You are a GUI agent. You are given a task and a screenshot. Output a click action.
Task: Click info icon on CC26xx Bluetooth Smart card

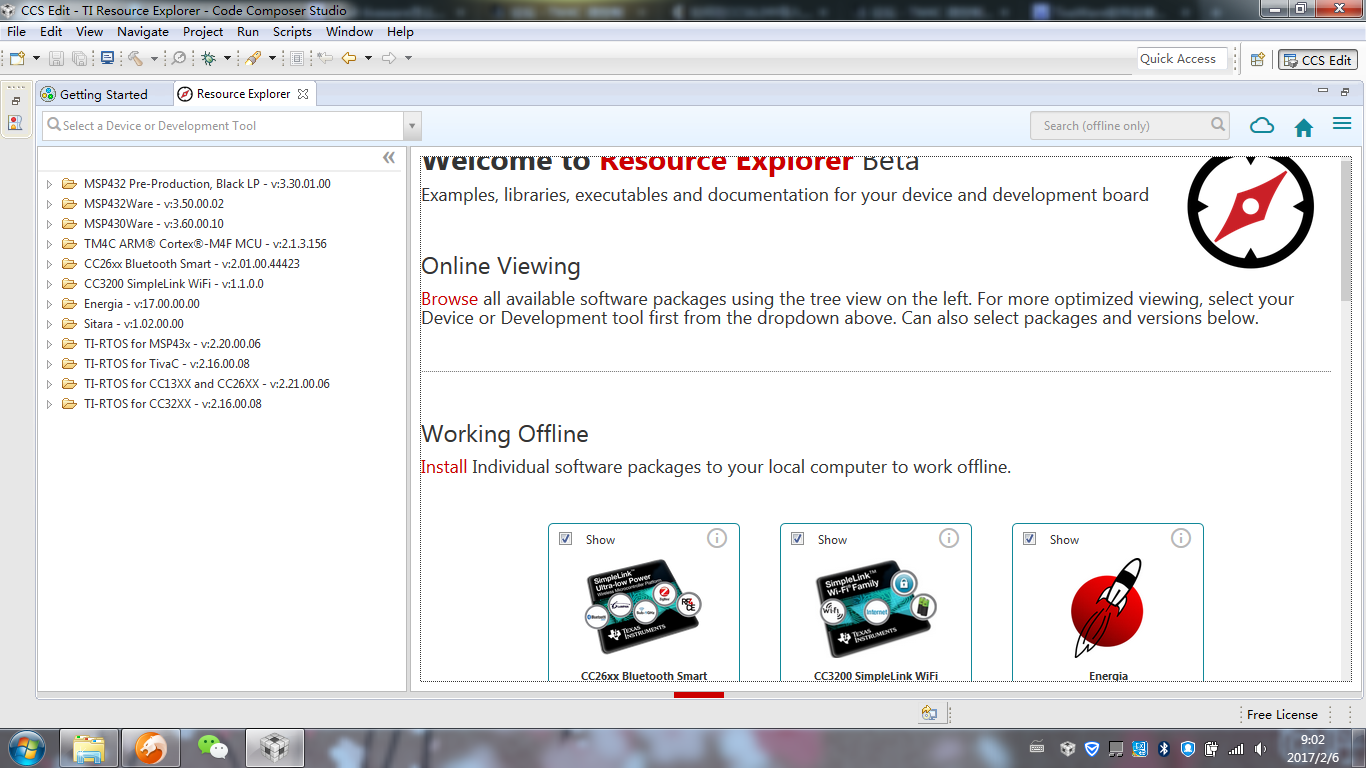717,538
